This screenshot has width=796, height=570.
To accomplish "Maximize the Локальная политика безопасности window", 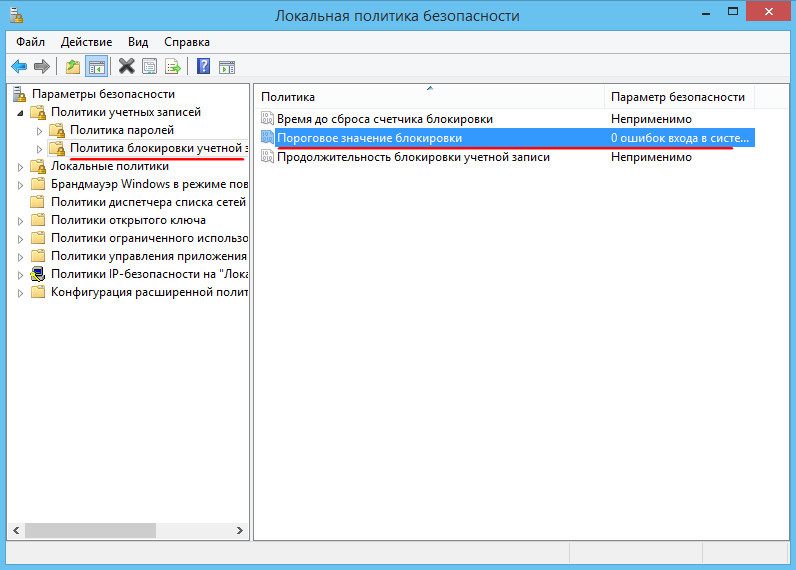I will (x=733, y=12).
